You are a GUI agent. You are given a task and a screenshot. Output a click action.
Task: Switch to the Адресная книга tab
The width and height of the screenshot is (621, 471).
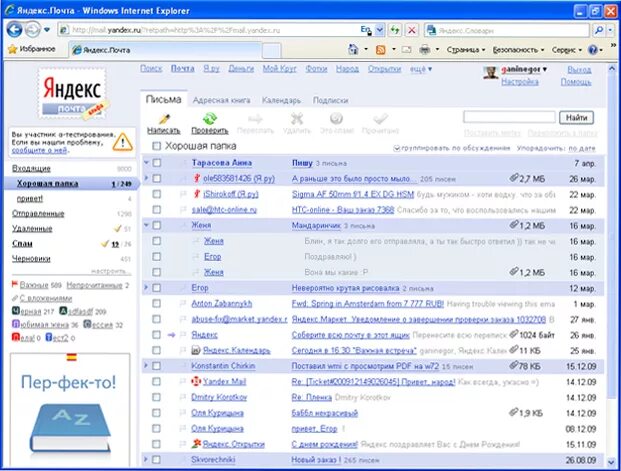221,100
